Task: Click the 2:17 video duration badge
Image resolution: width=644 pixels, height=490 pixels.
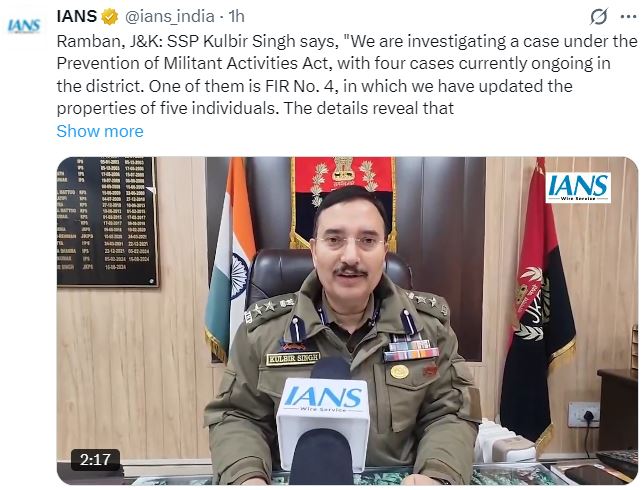Action: (x=95, y=459)
